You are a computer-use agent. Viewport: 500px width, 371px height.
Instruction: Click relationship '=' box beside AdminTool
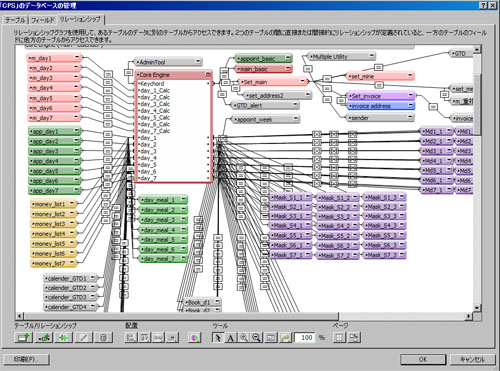[128, 72]
